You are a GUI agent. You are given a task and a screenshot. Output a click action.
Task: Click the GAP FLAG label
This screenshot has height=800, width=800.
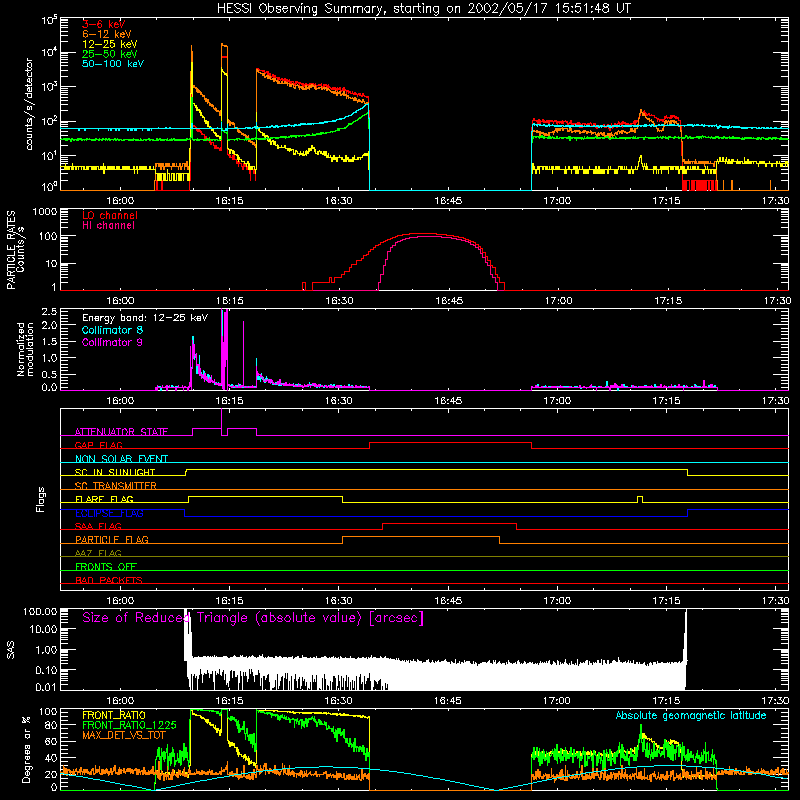pos(98,445)
